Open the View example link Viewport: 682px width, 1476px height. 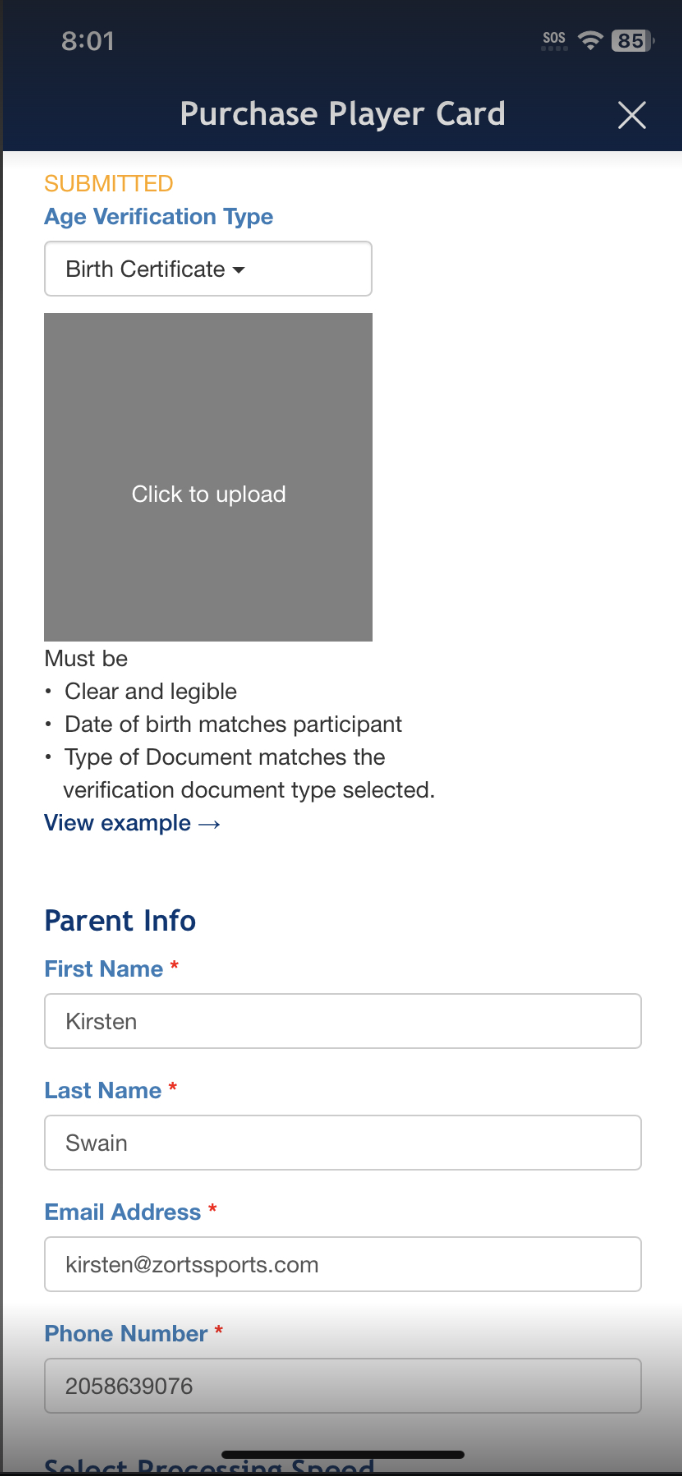tap(132, 823)
